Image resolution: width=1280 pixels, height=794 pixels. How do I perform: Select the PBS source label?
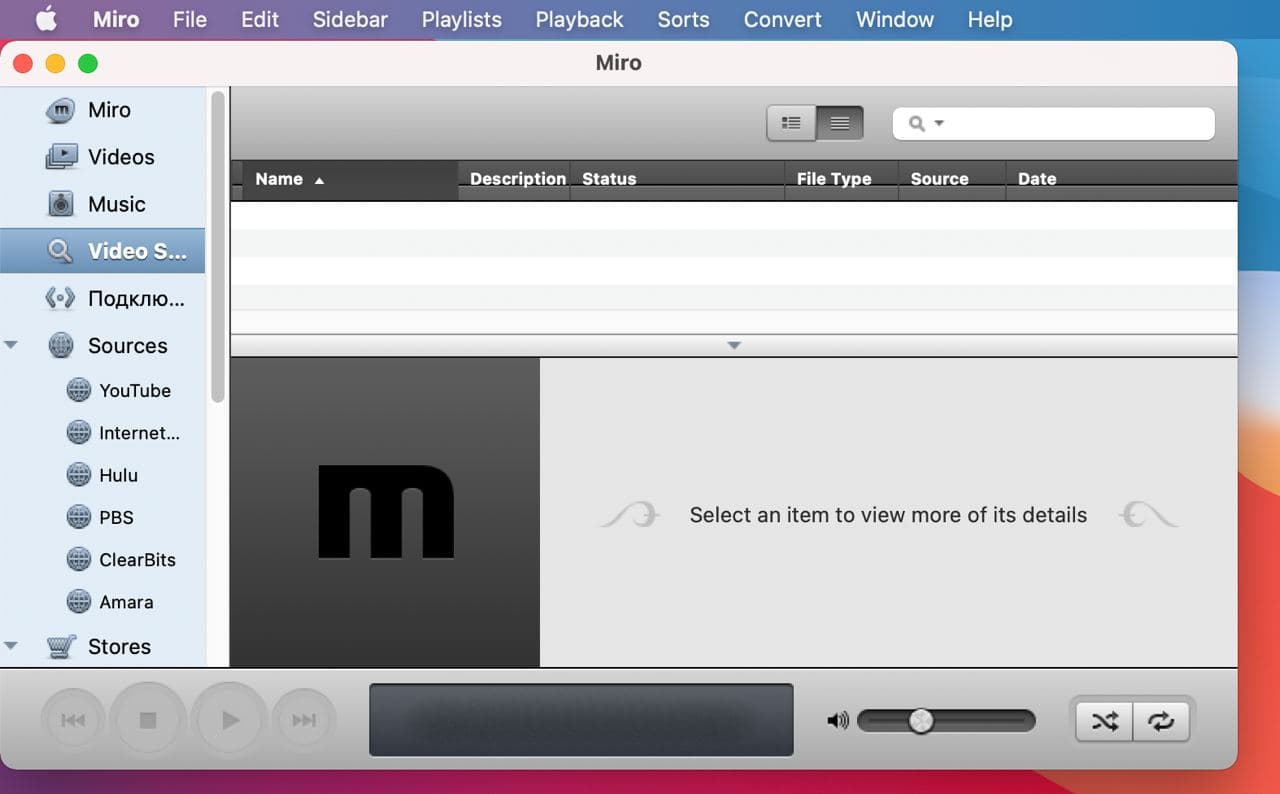[116, 517]
